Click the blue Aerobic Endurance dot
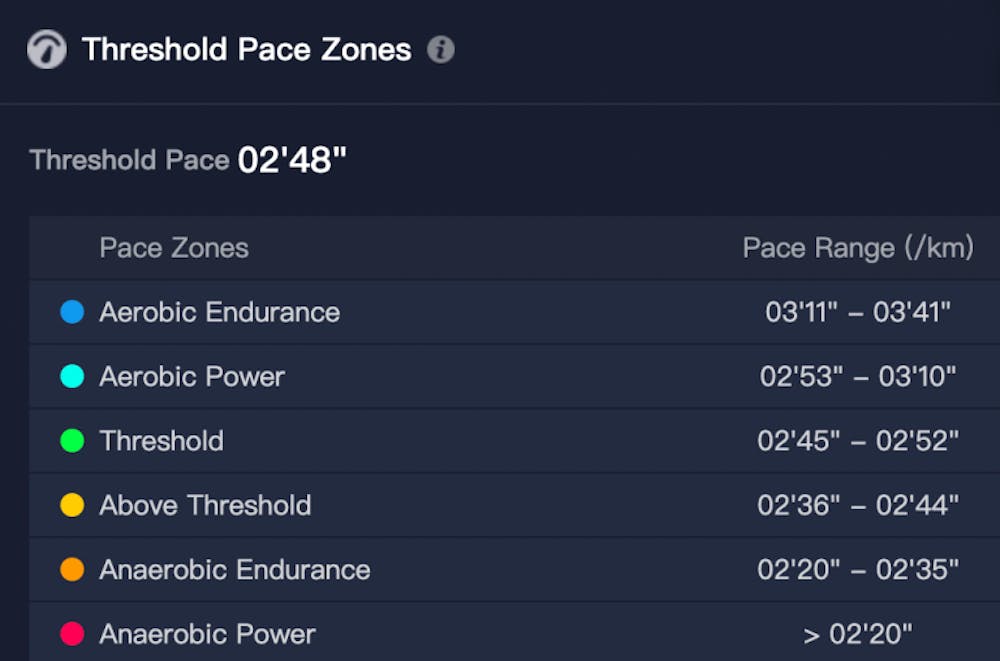Image resolution: width=1000 pixels, height=661 pixels. [72, 312]
